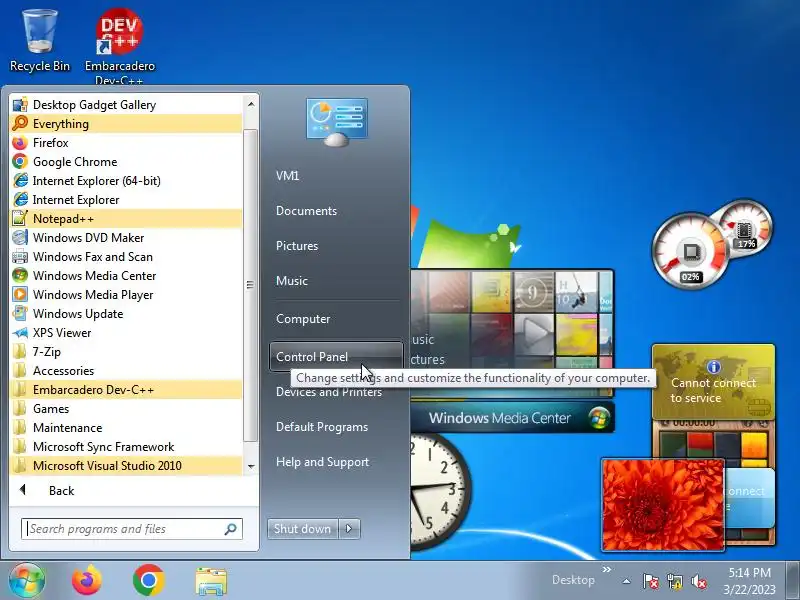Screen dimensions: 800x600
Task: Click programs list scroll down arrow
Action: [x=251, y=466]
